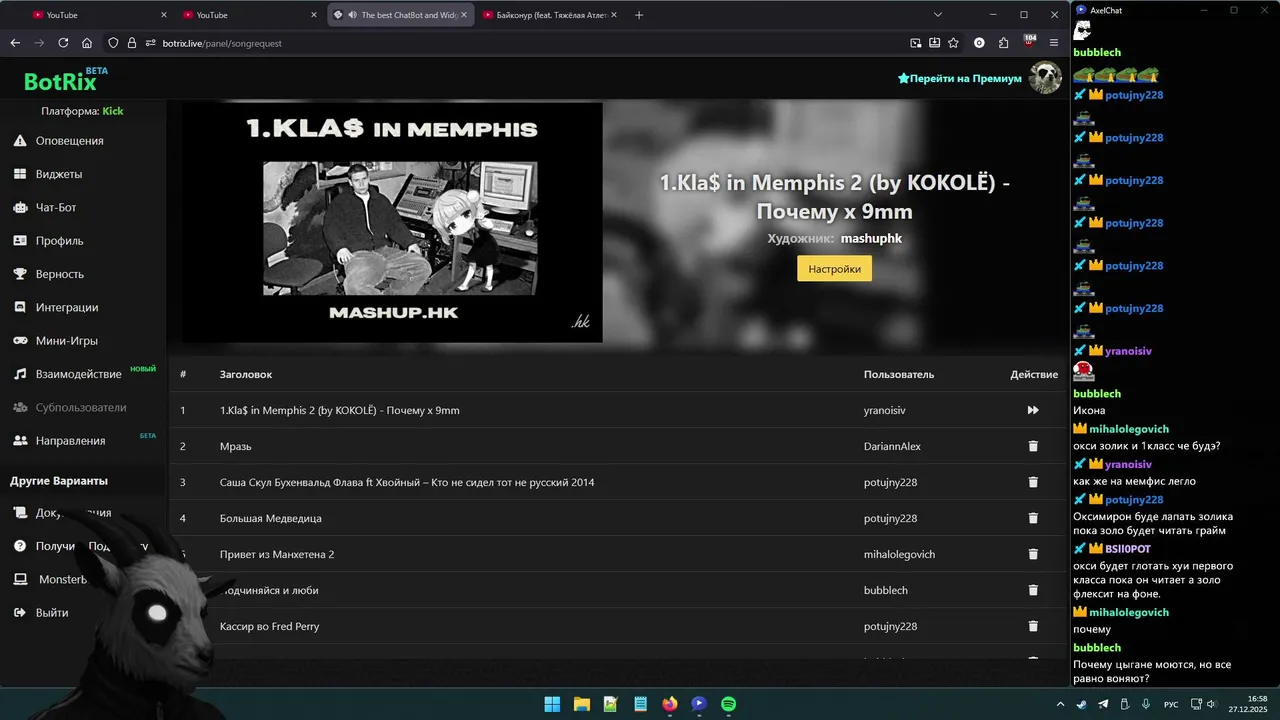Open the AxelChat icon in the taskbar

(699, 704)
